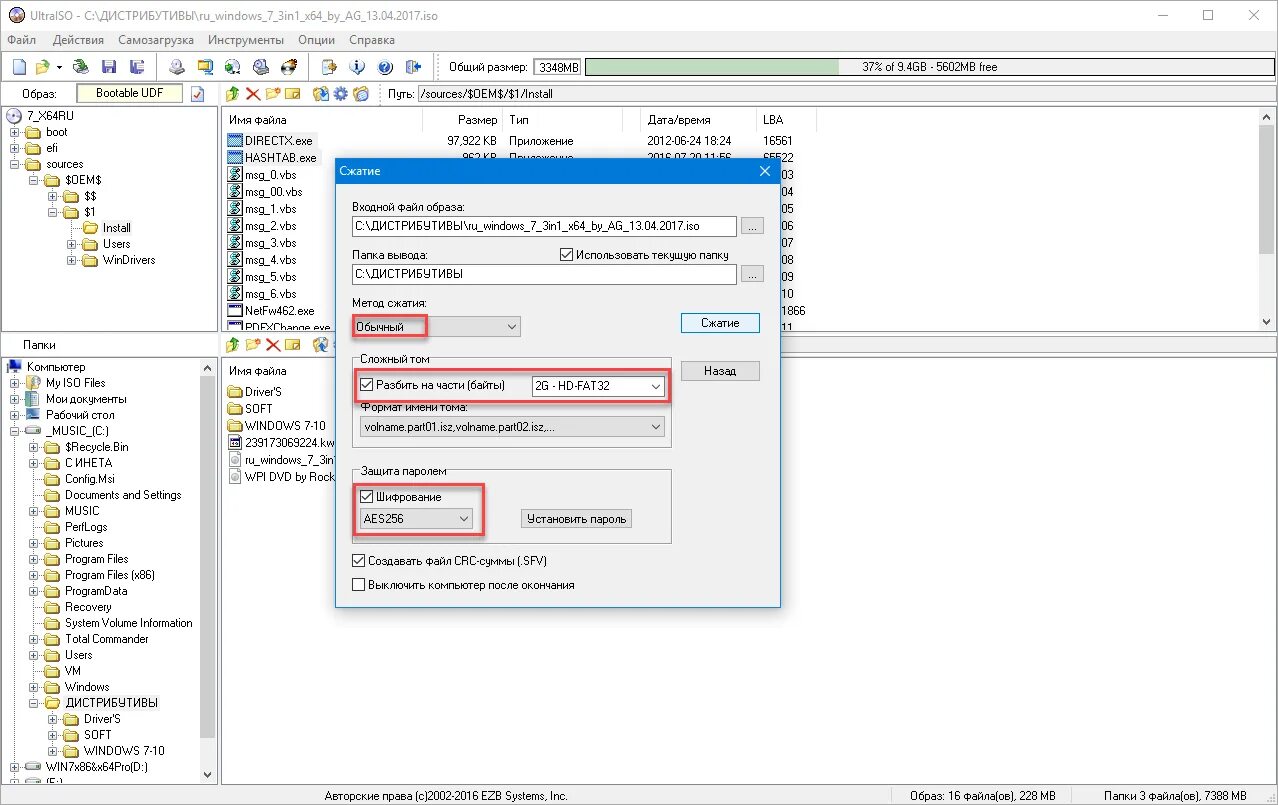
Task: Click the Compress ISO toolbar icon
Action: pos(205,67)
